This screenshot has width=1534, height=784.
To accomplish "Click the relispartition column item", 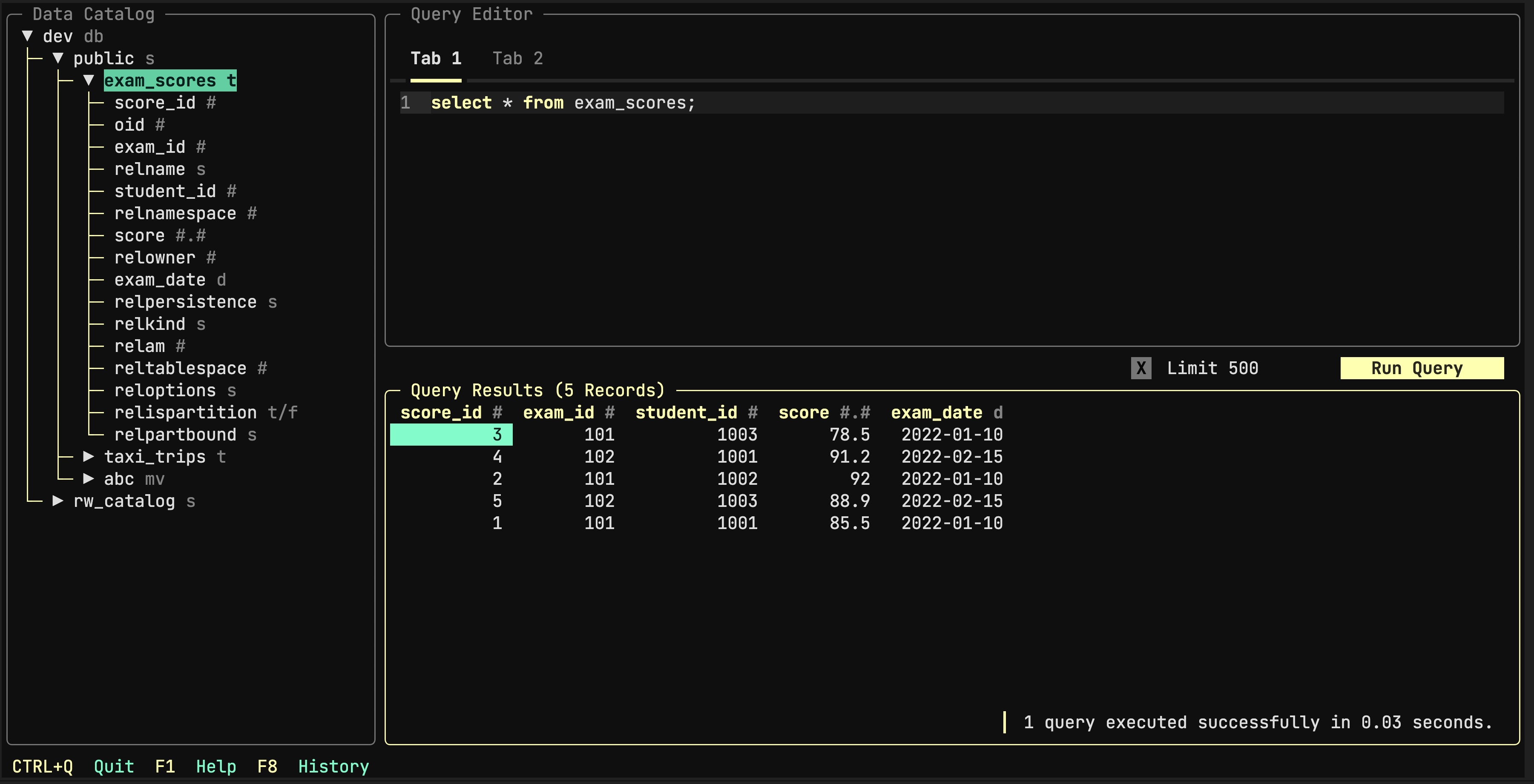I will tap(185, 412).
